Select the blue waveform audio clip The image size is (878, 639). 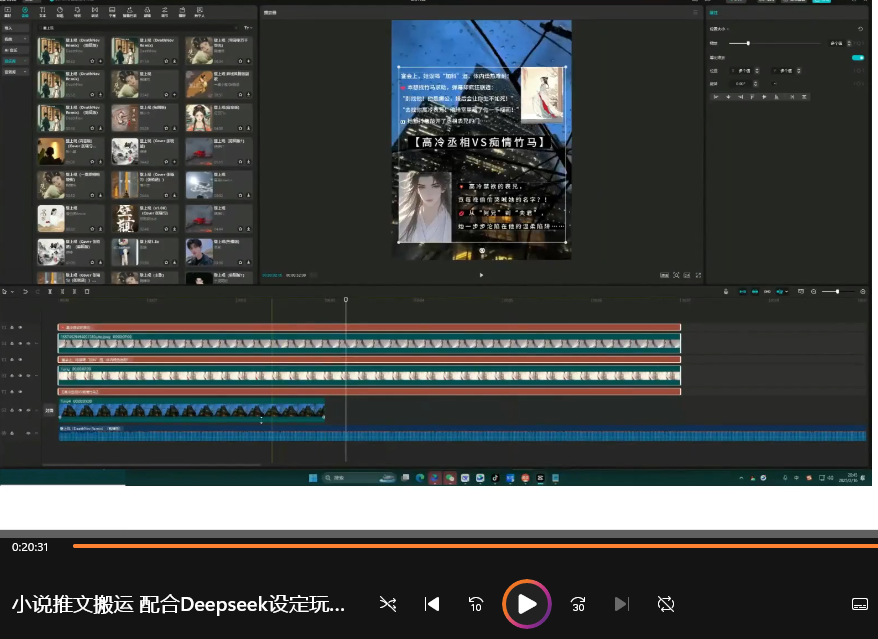click(x=463, y=433)
